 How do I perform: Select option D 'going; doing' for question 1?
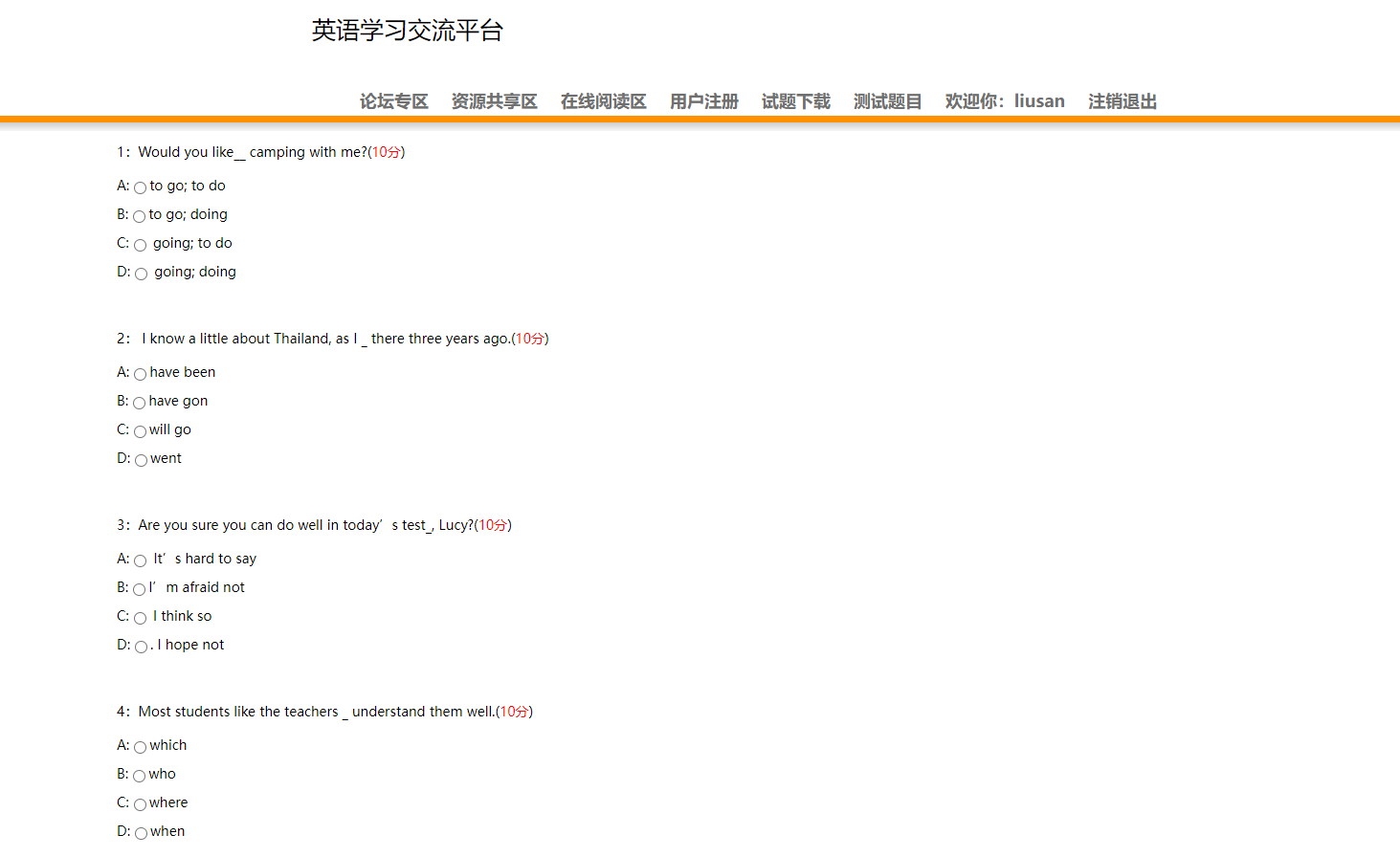pyautogui.click(x=141, y=274)
